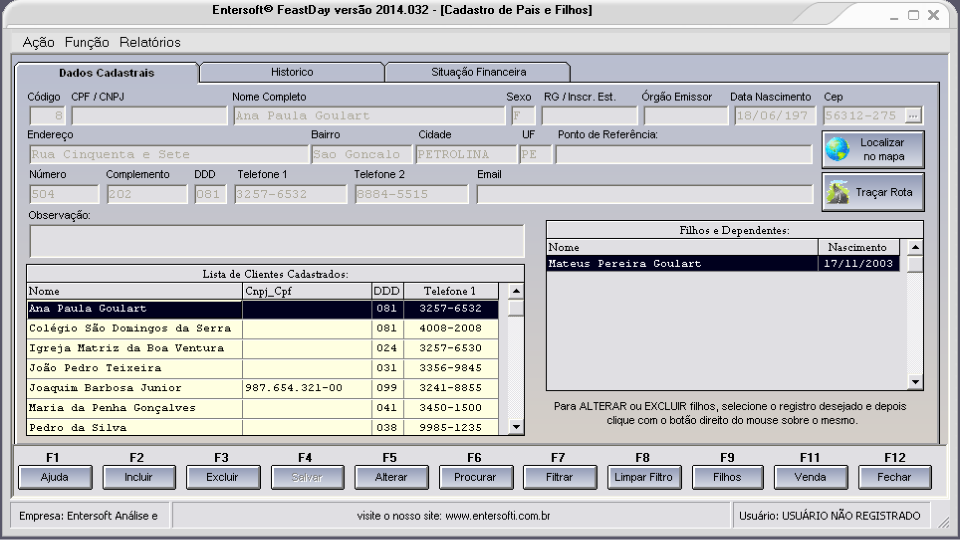Click the Venda button
Viewport: 960px width, 540px height.
pyautogui.click(x=811, y=478)
